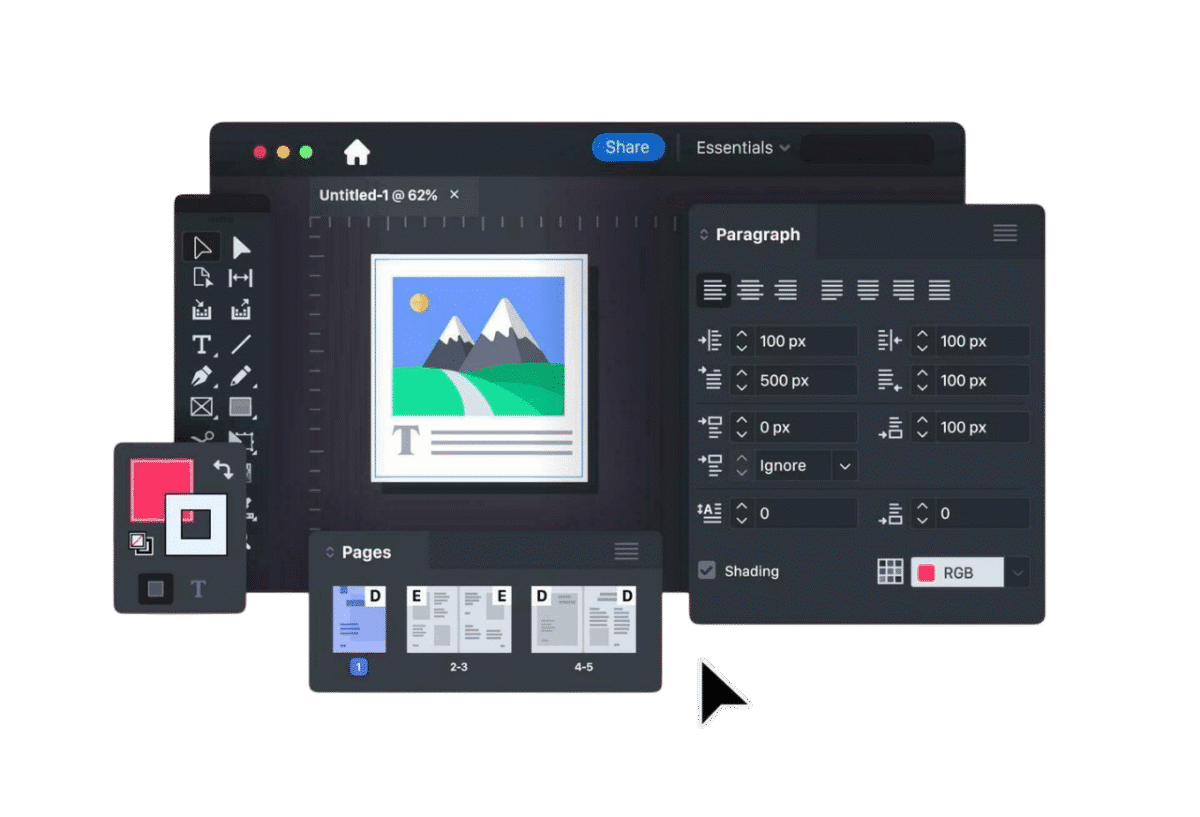Click the Home icon
Viewport: 1200px width, 817px height.
pyautogui.click(x=357, y=152)
